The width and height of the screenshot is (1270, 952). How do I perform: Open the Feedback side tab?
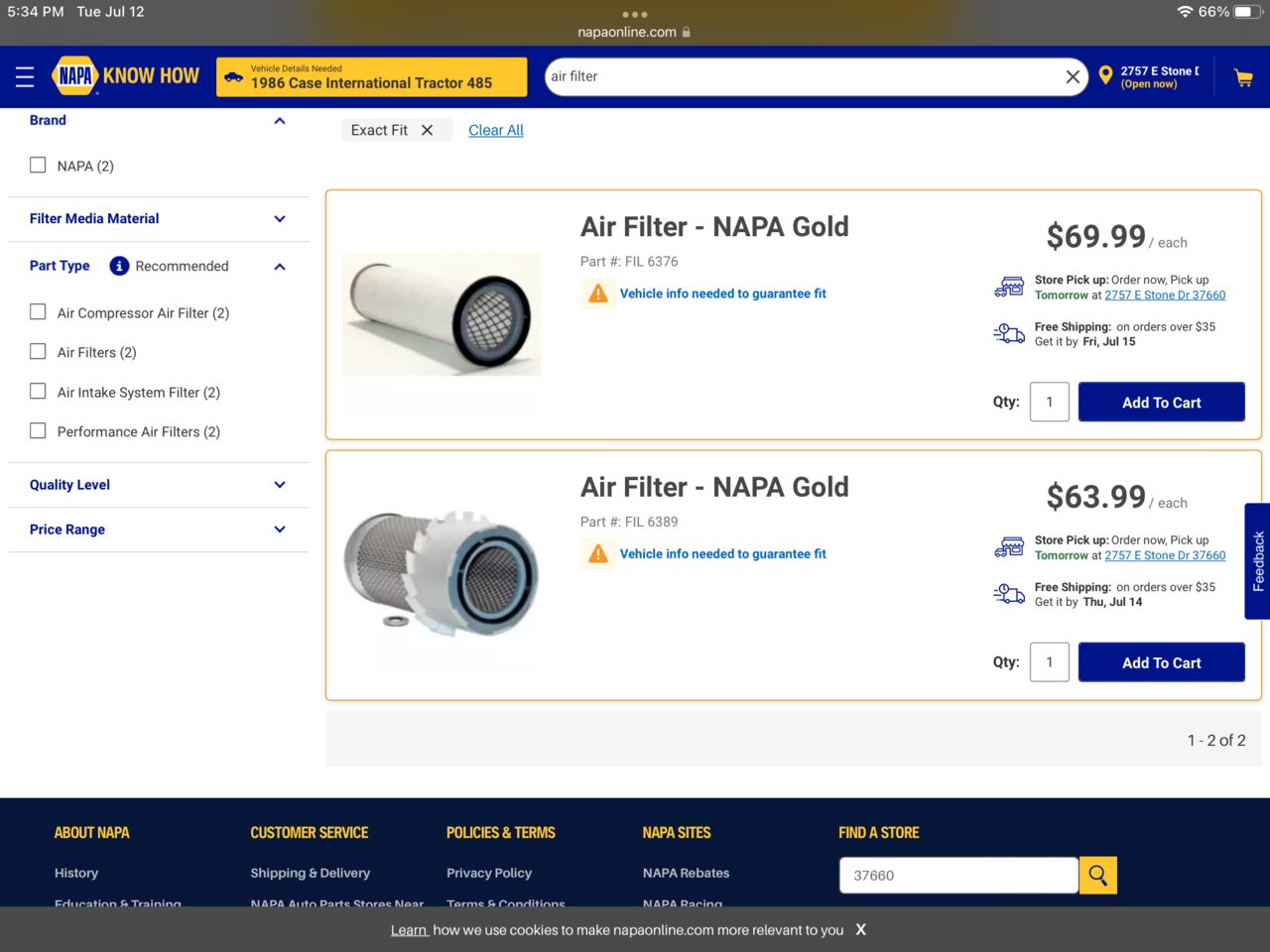[x=1257, y=561]
